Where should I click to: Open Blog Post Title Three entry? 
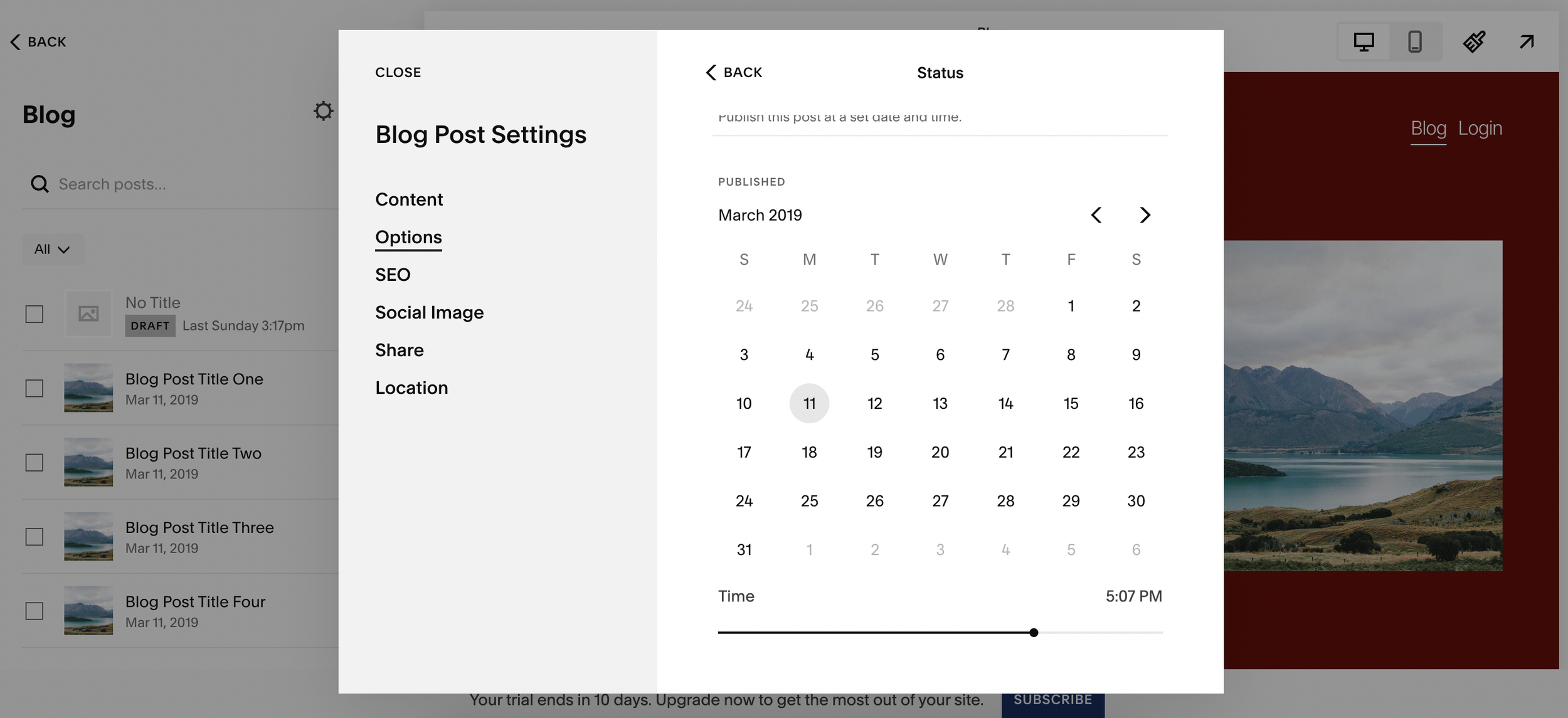[x=181, y=537]
